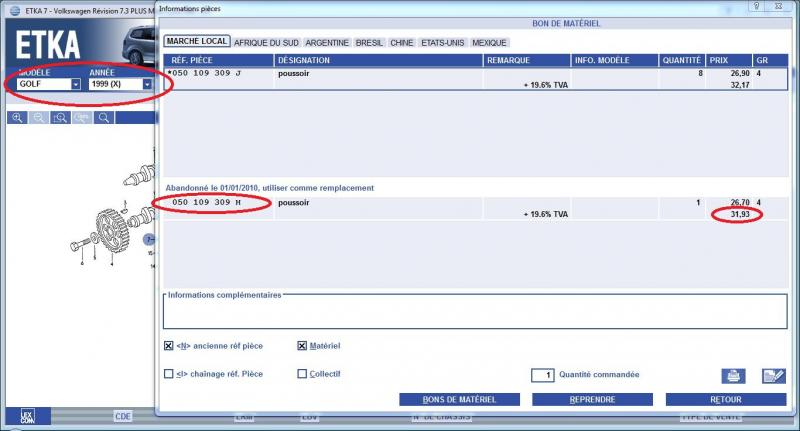Click the plain magnifier search icon
The height and width of the screenshot is (431, 800).
(104, 118)
